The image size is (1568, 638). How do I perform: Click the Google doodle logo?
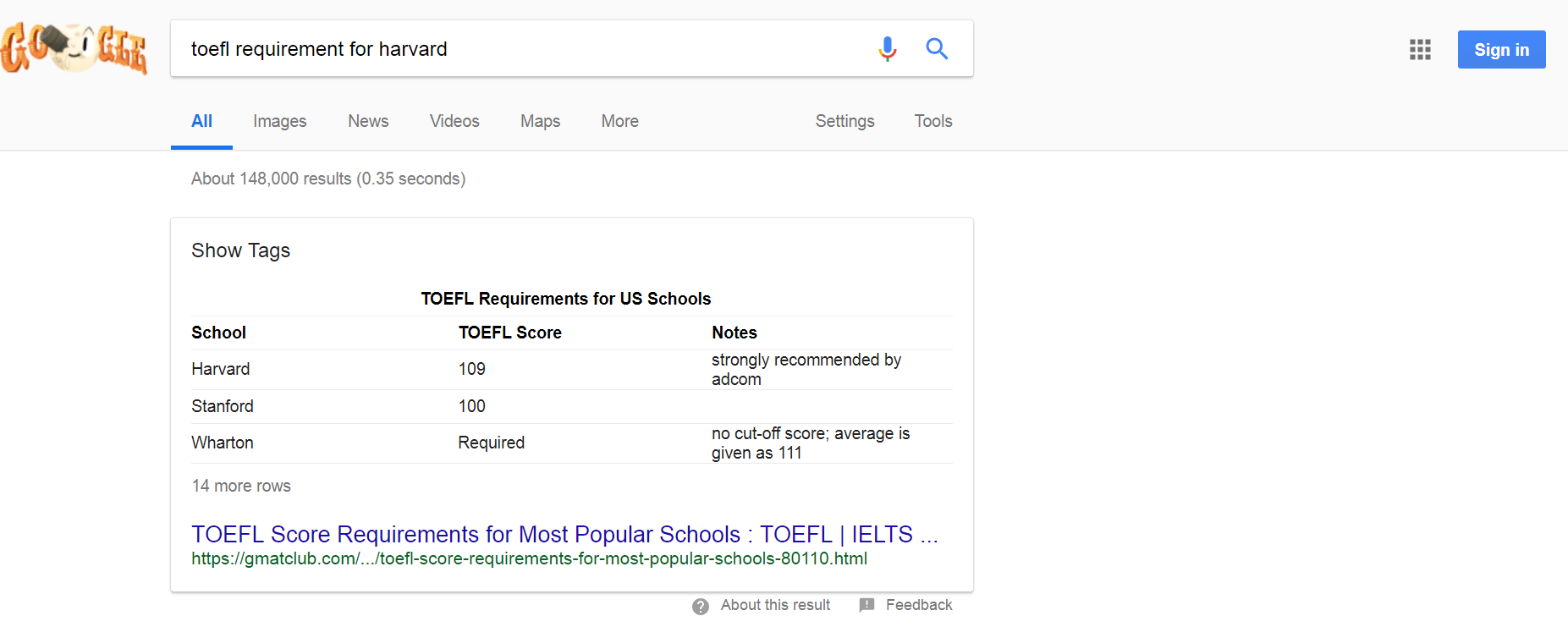(74, 49)
